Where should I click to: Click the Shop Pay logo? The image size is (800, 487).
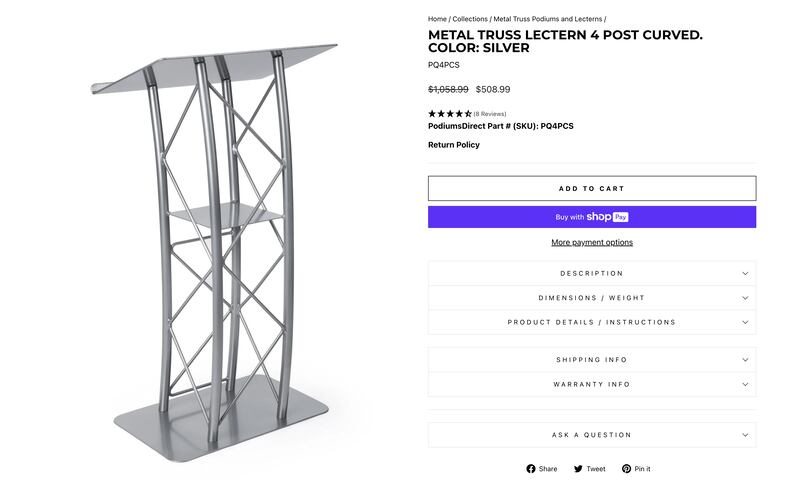coord(607,217)
